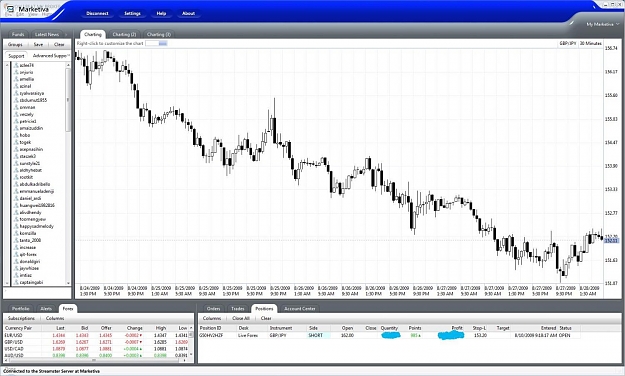
Task: Switch to the Alerts tab
Action: point(46,309)
